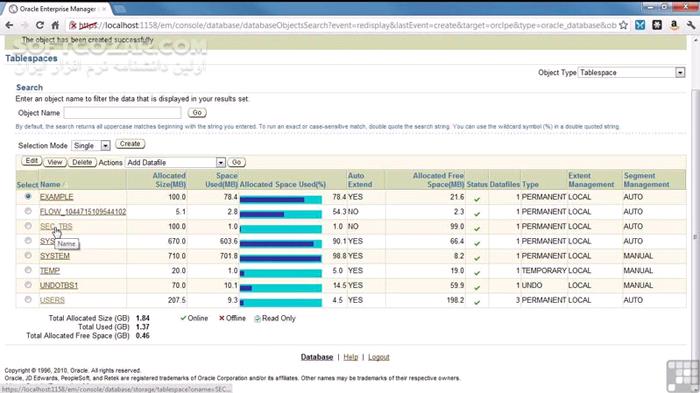Open a new browser tab

[x=119, y=9]
